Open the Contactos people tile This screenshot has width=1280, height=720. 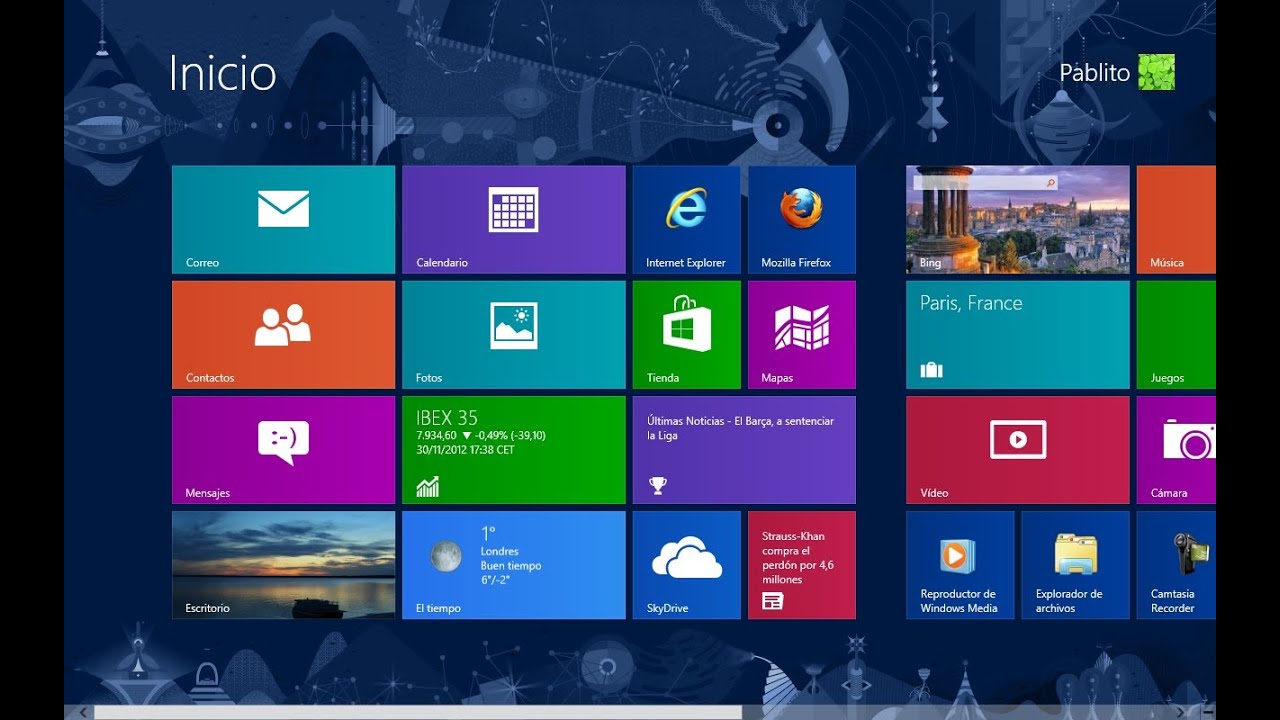(x=284, y=335)
